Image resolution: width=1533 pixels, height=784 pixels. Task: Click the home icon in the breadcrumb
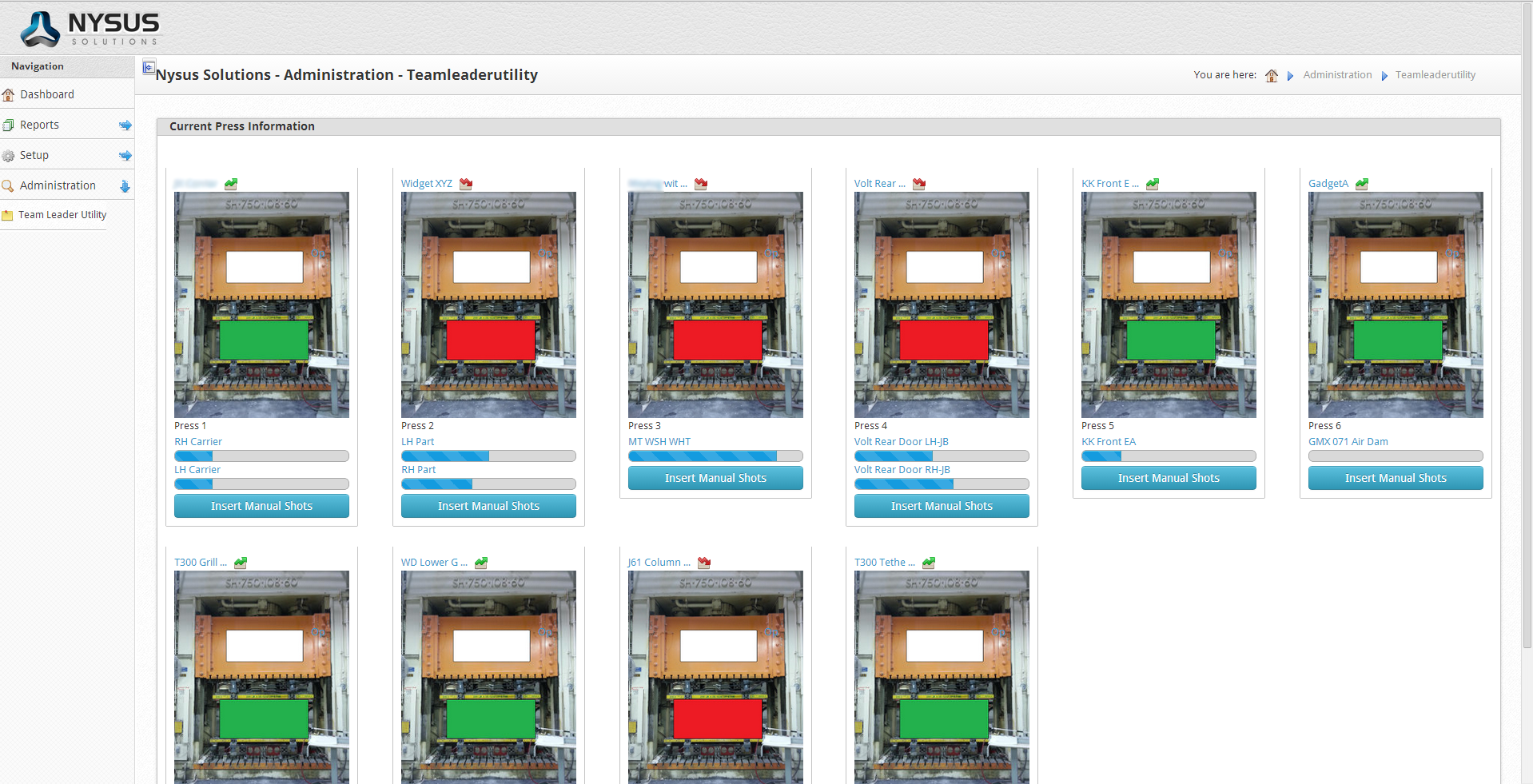point(1272,76)
